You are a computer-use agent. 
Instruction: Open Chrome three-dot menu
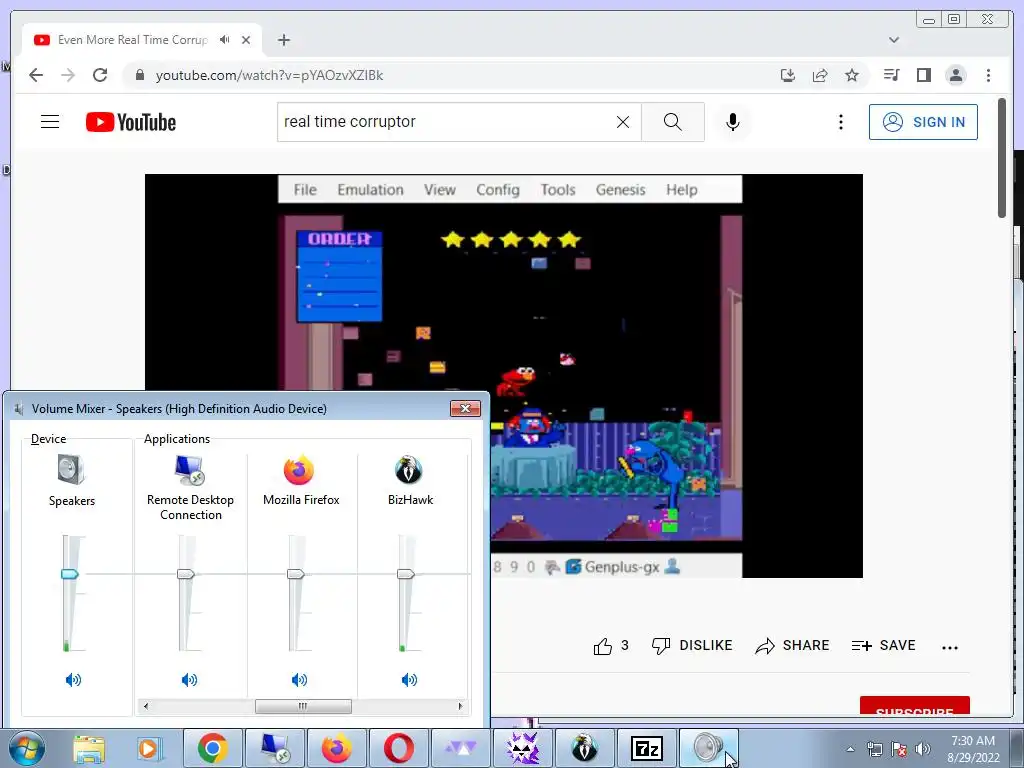tap(988, 75)
